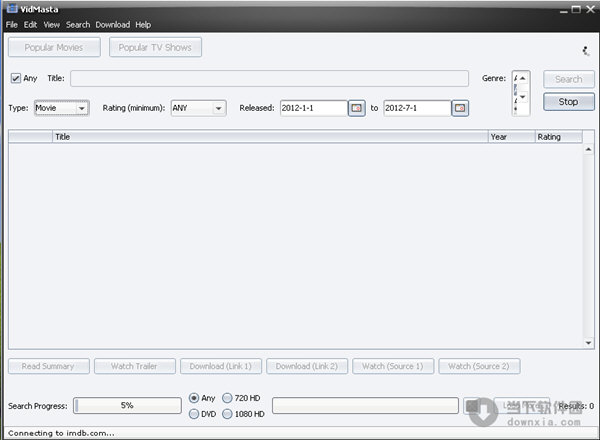Stop the current search
The width and height of the screenshot is (600, 440).
(x=569, y=102)
